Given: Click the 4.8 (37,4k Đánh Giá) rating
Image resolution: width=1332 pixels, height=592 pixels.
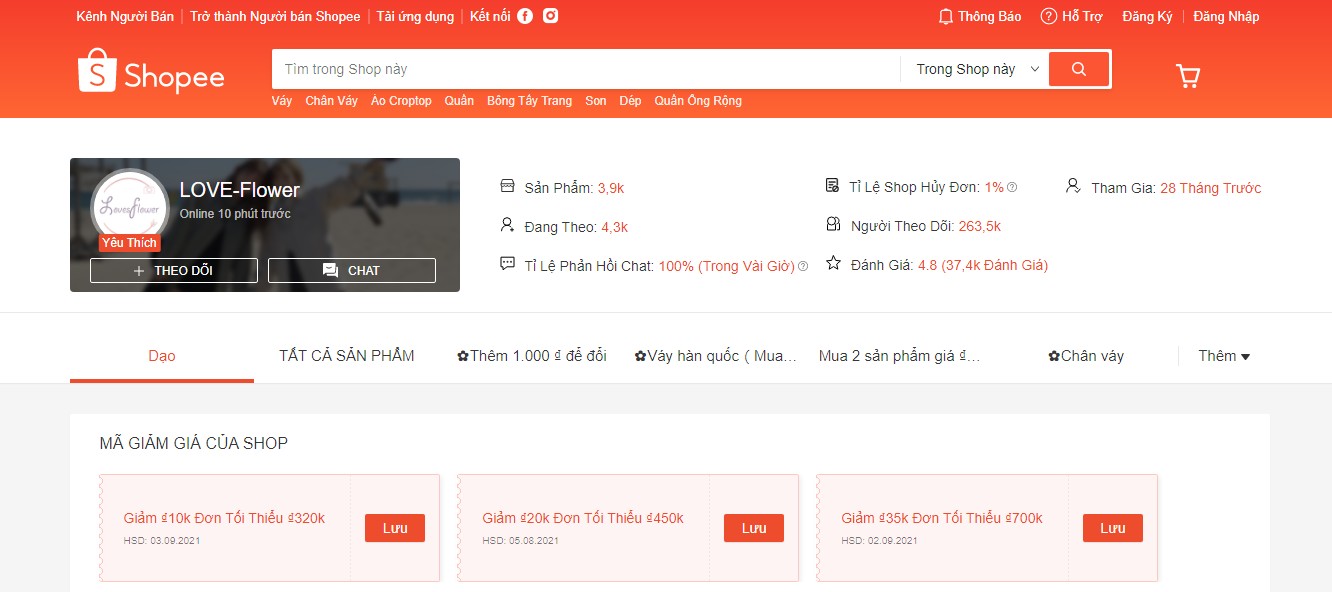Looking at the screenshot, I should click(983, 265).
